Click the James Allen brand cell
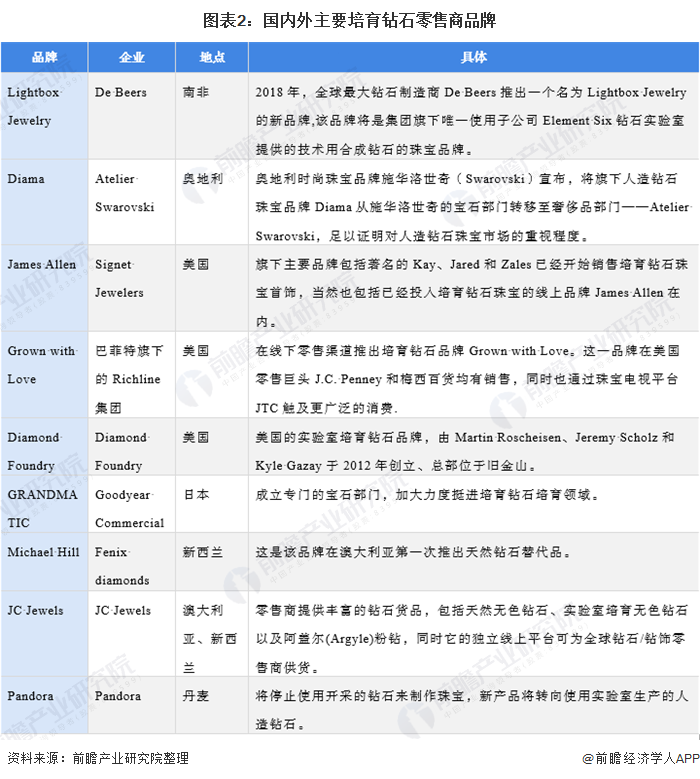Screen dimensions: 700x779 coord(44,288)
